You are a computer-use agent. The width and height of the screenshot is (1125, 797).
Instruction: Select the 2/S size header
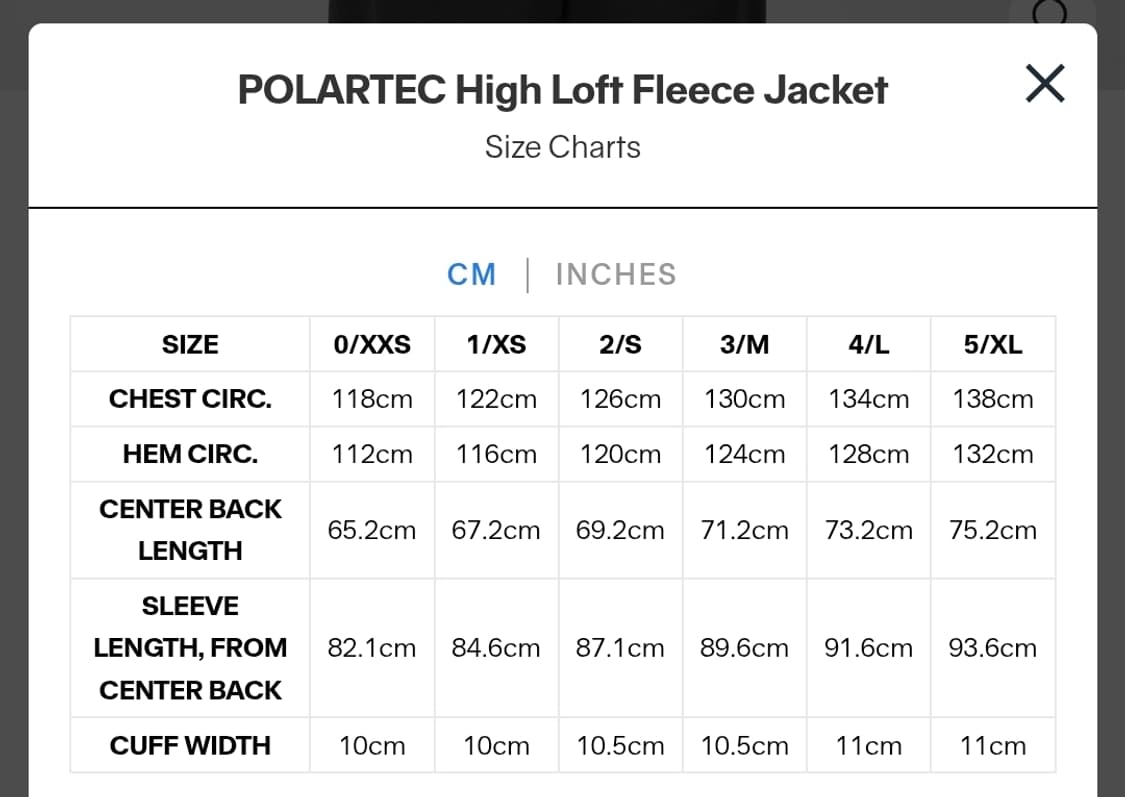620,344
